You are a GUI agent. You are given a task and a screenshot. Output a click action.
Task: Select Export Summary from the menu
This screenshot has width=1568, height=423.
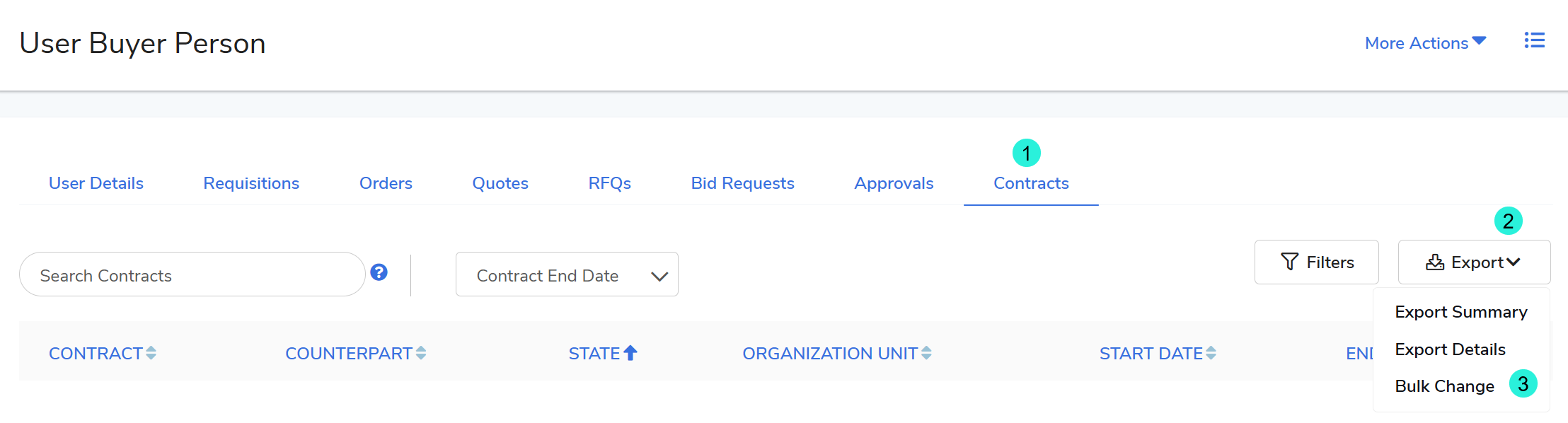1460,312
